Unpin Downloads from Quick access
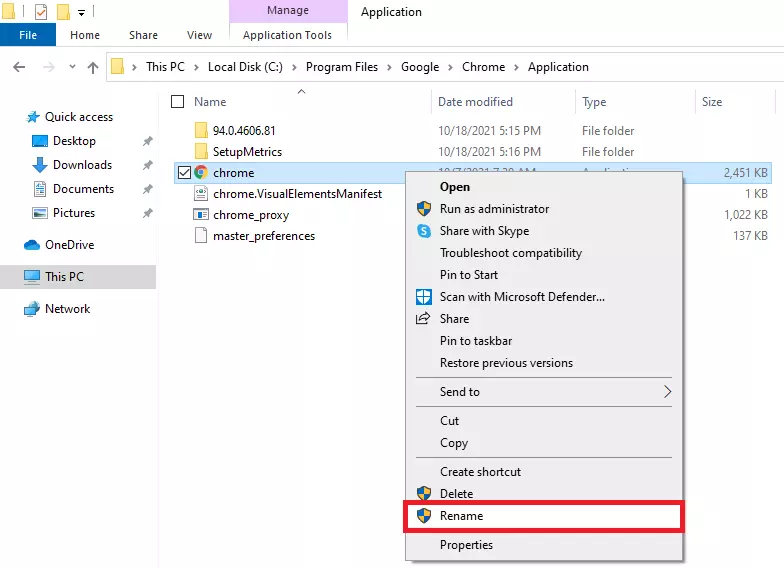 pos(148,165)
